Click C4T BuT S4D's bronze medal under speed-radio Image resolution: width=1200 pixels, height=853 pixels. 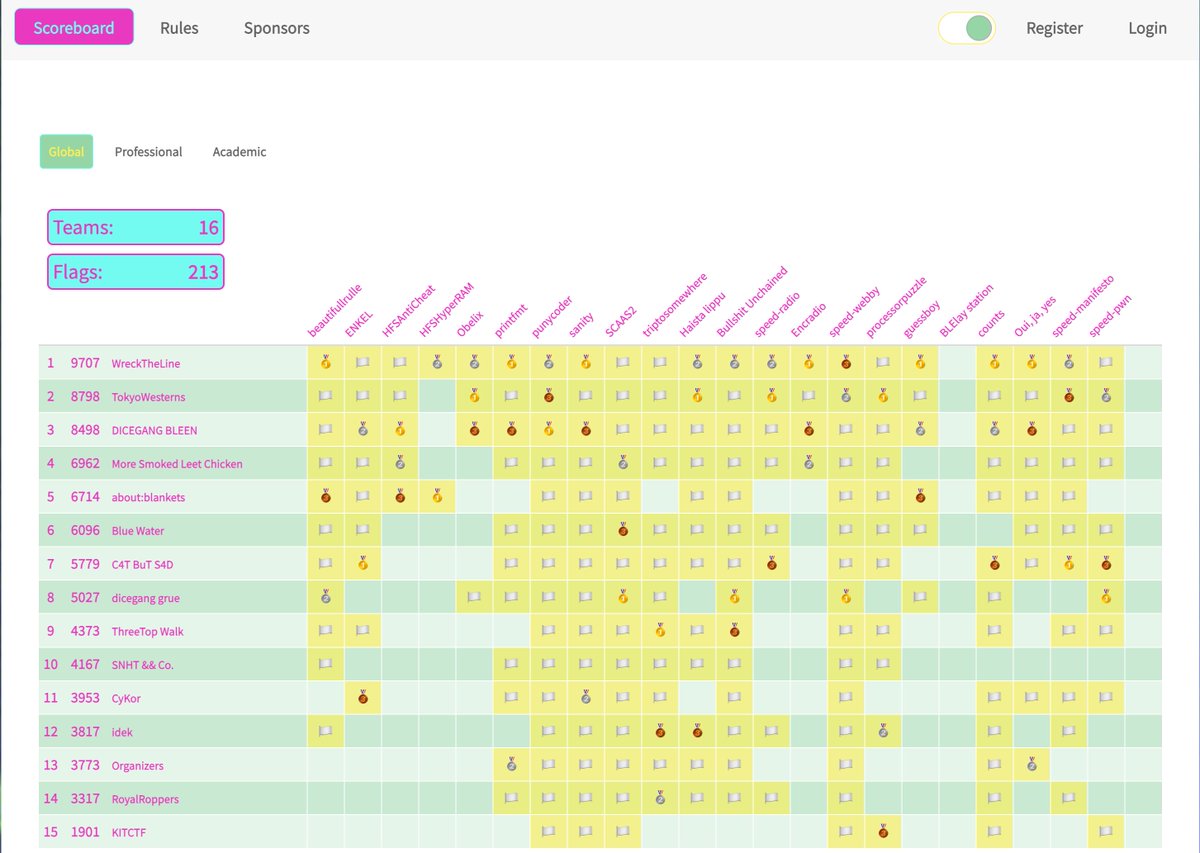[x=772, y=564]
